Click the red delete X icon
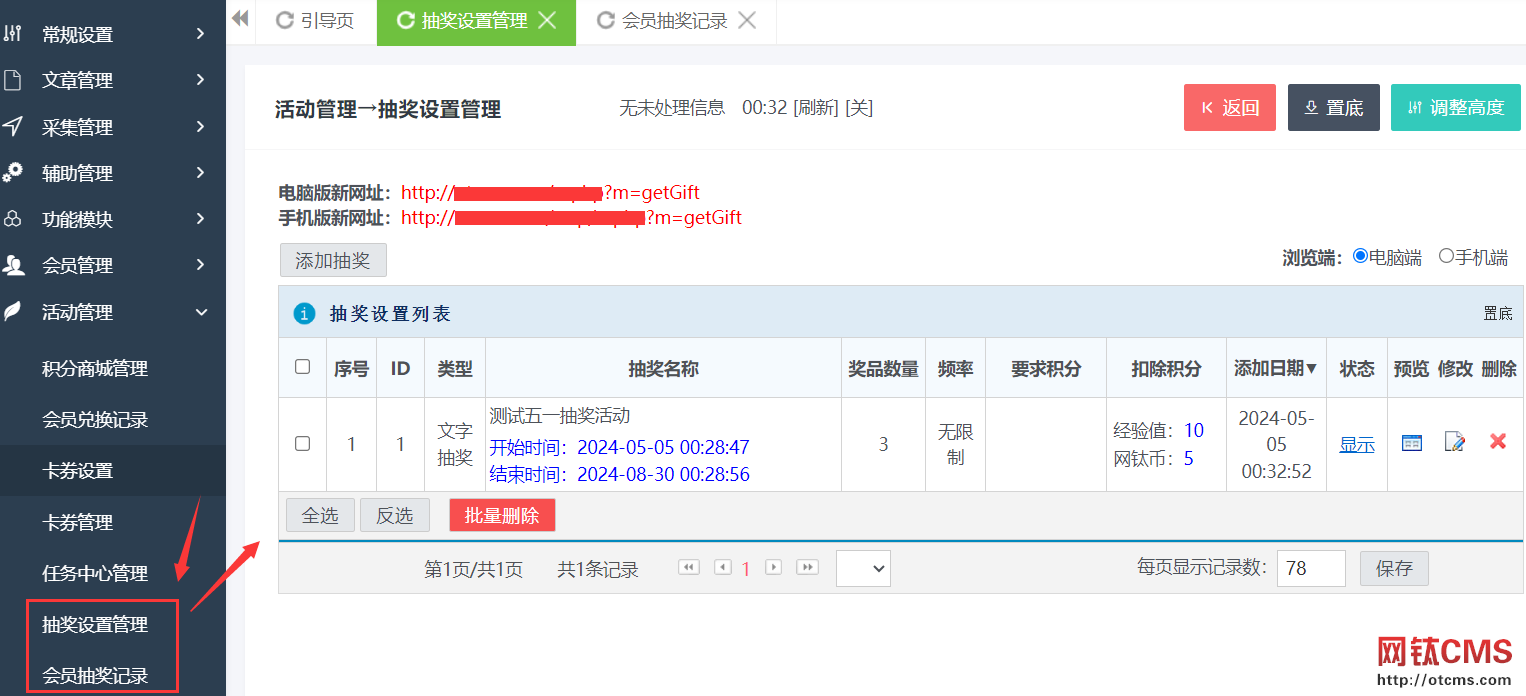1526x696 pixels. (1497, 441)
